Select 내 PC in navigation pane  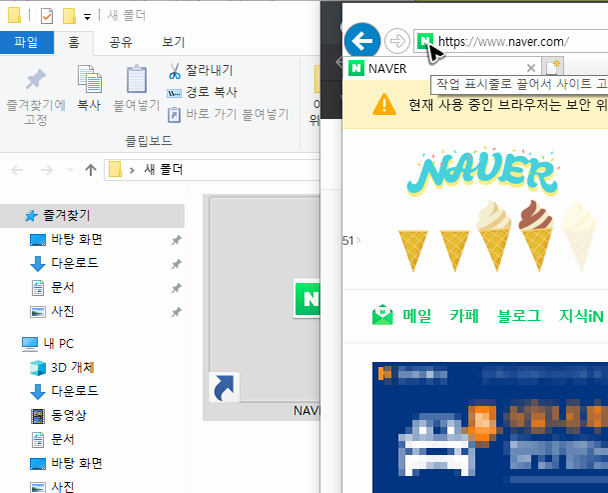58,344
